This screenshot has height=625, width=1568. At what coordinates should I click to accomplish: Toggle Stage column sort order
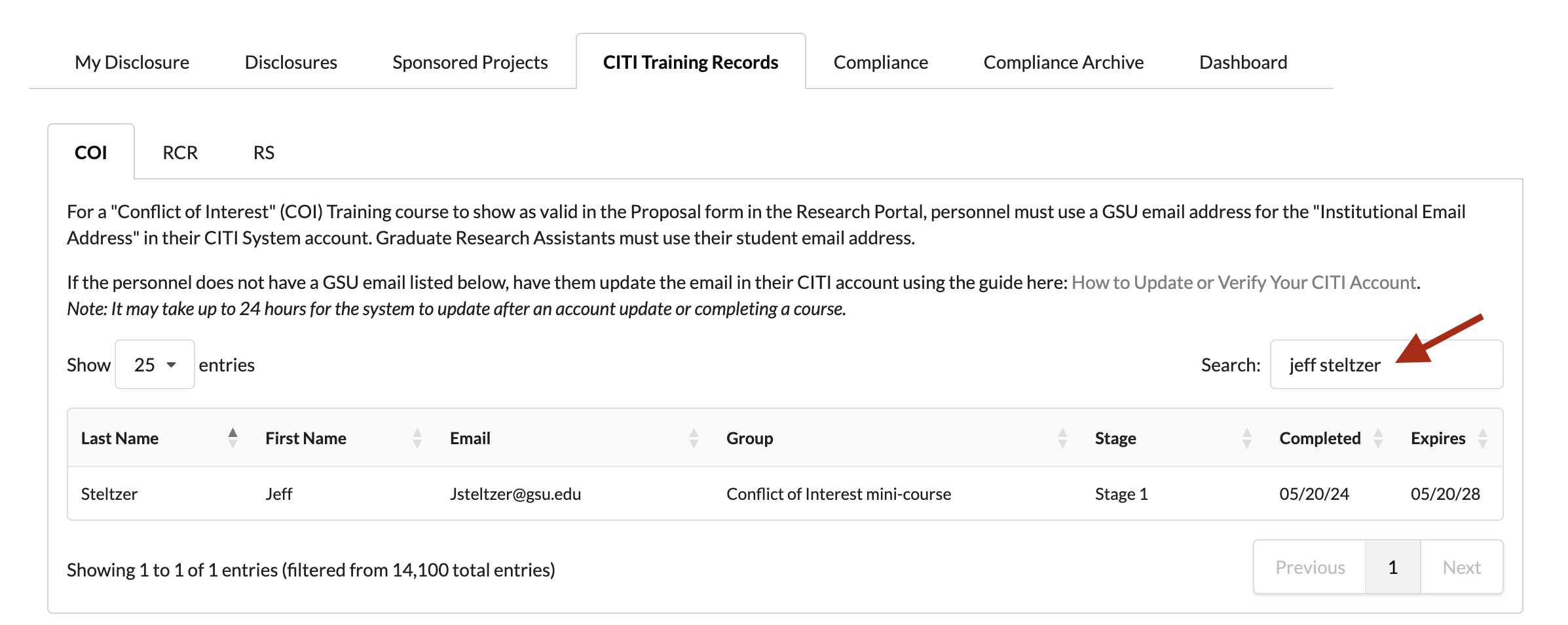tap(1246, 438)
